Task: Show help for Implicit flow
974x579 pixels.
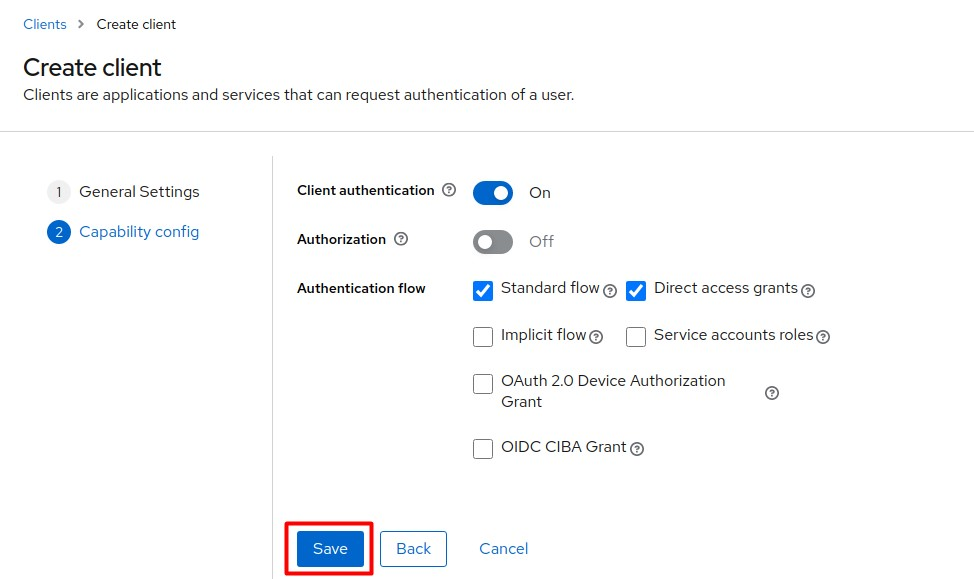Action: pos(596,337)
